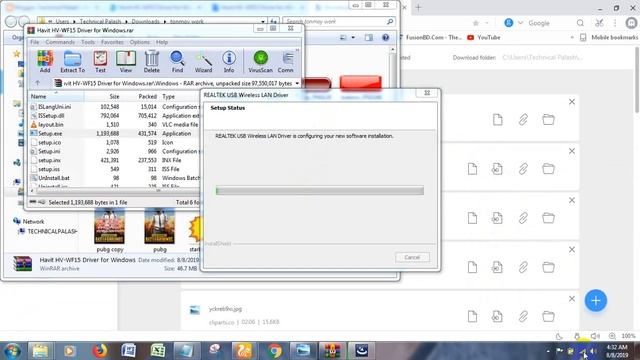Viewport: 640px width, 360px height.
Task: Open Commands menu in WinRAR
Action: [60, 42]
